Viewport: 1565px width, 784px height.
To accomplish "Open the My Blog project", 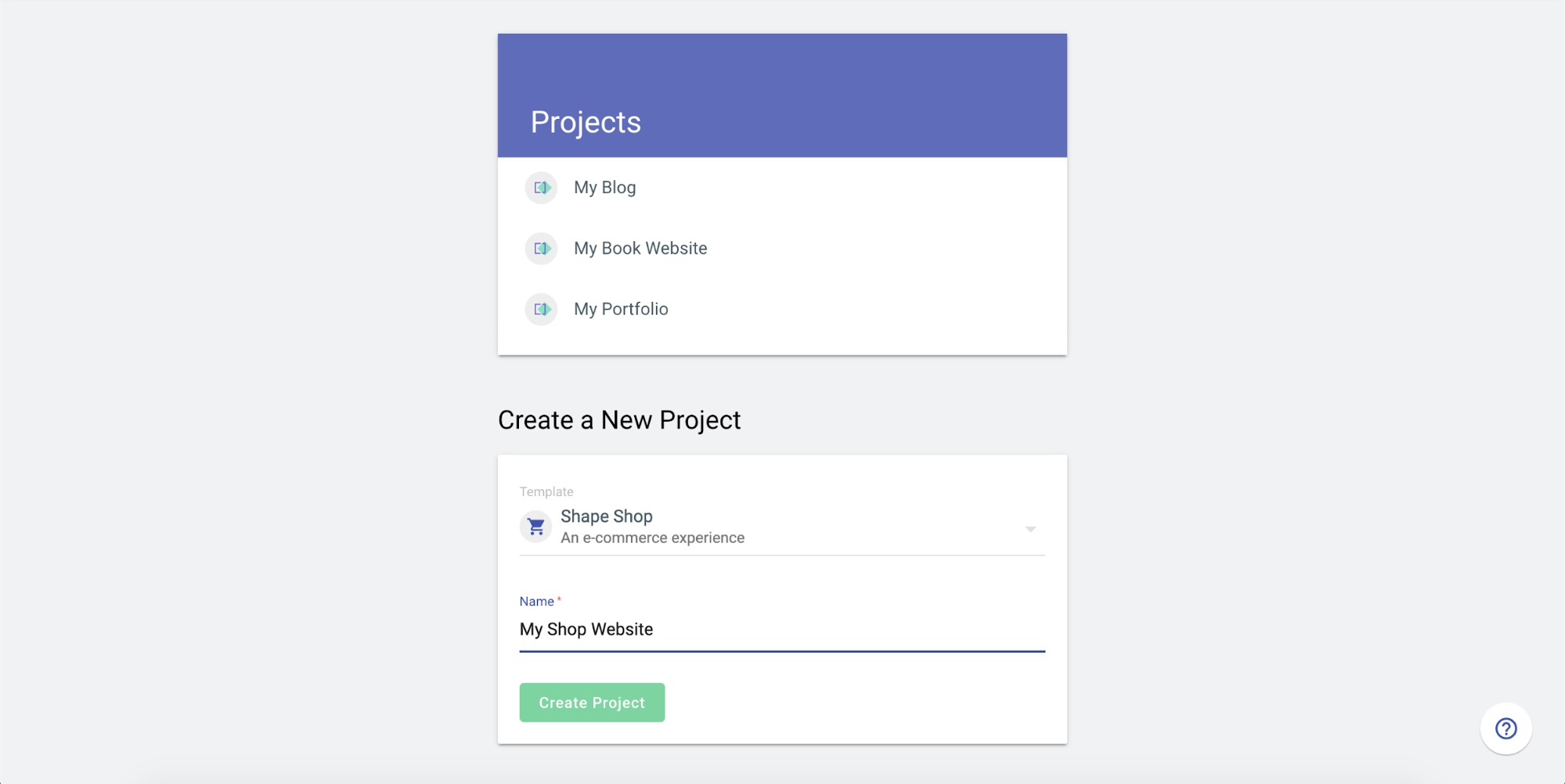I will [782, 188].
